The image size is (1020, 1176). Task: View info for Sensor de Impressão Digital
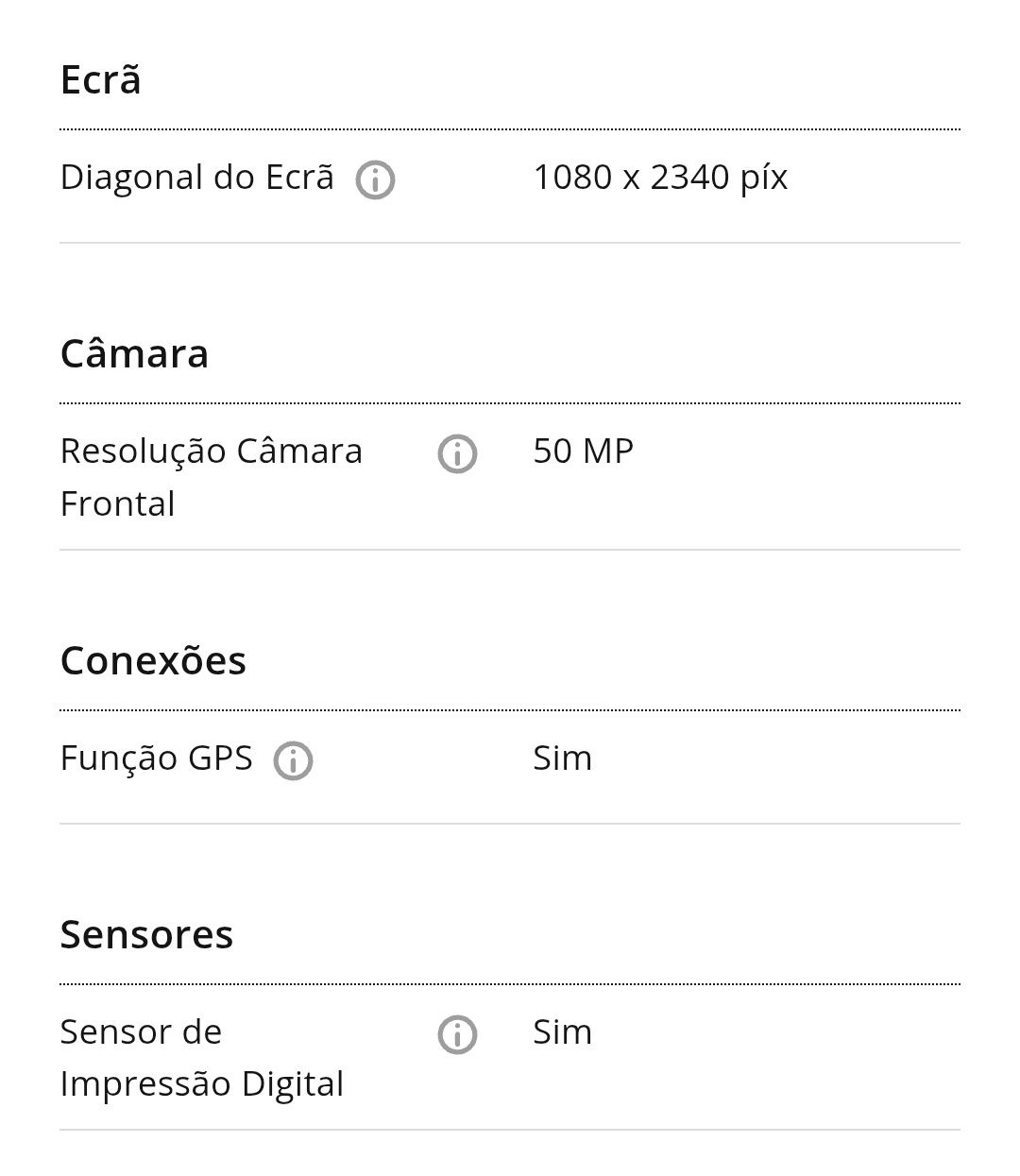coord(457,1034)
